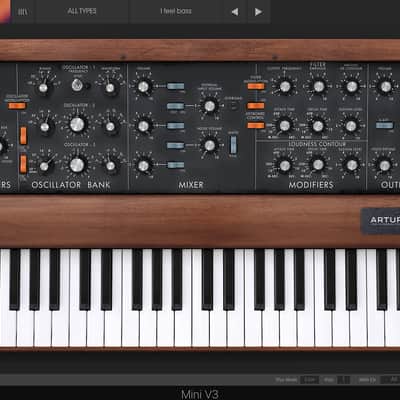
Task: Click the filter Emphasis knob
Action: [x=319, y=87]
